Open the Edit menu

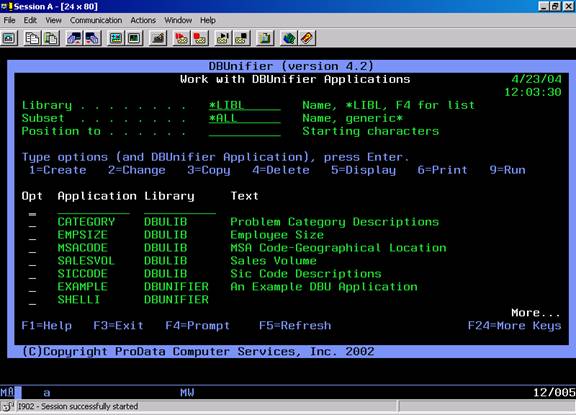(30, 20)
